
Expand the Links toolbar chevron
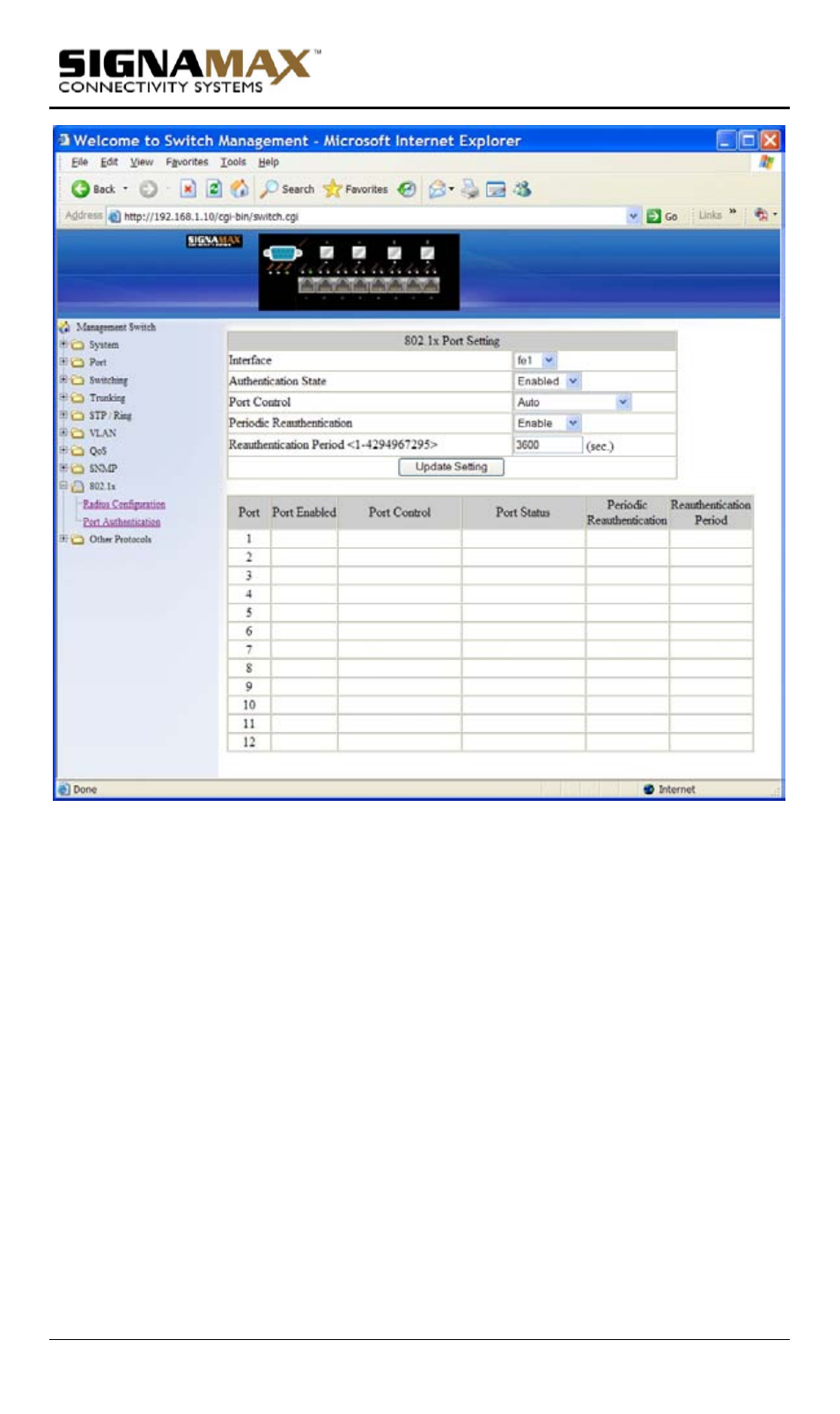coord(733,212)
